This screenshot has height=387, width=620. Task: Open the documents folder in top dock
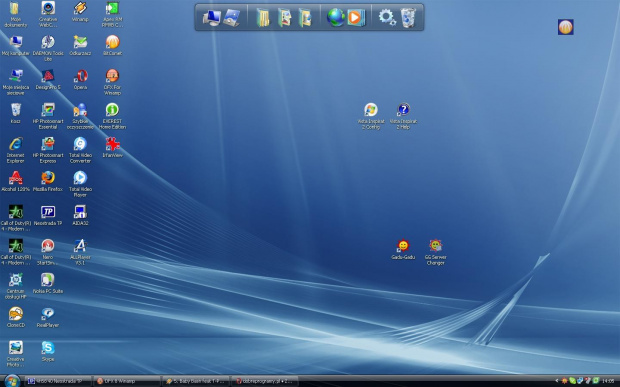(263, 18)
